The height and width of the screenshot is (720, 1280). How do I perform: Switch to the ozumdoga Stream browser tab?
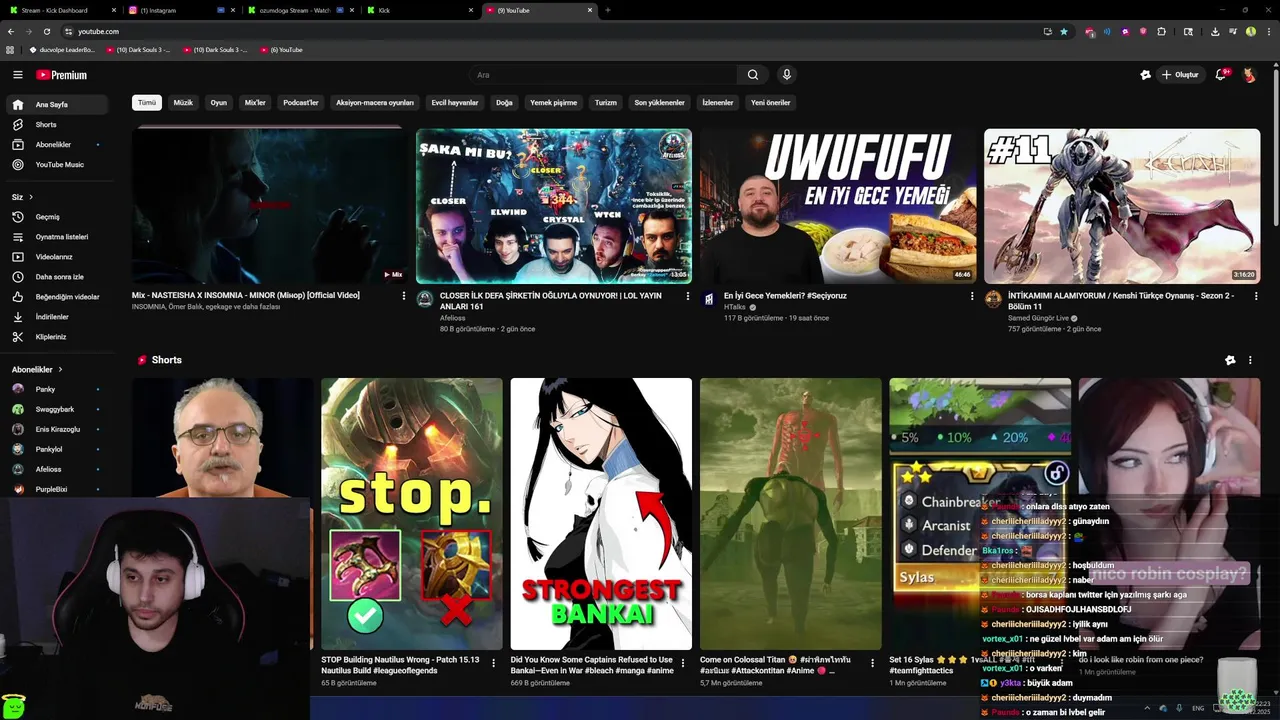pos(299,10)
